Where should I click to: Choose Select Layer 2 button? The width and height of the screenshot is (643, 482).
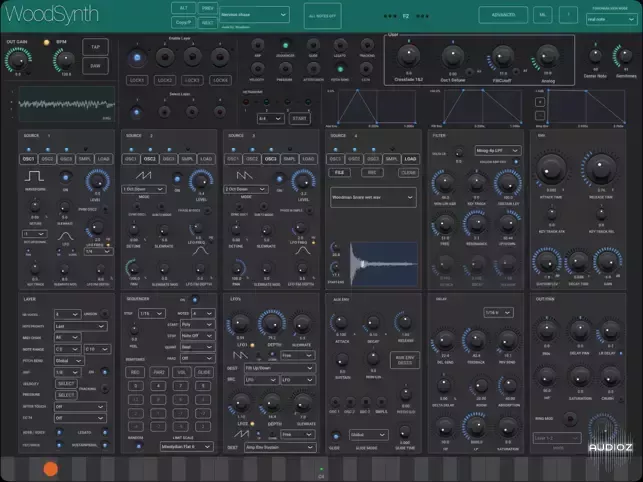[x=164, y=112]
